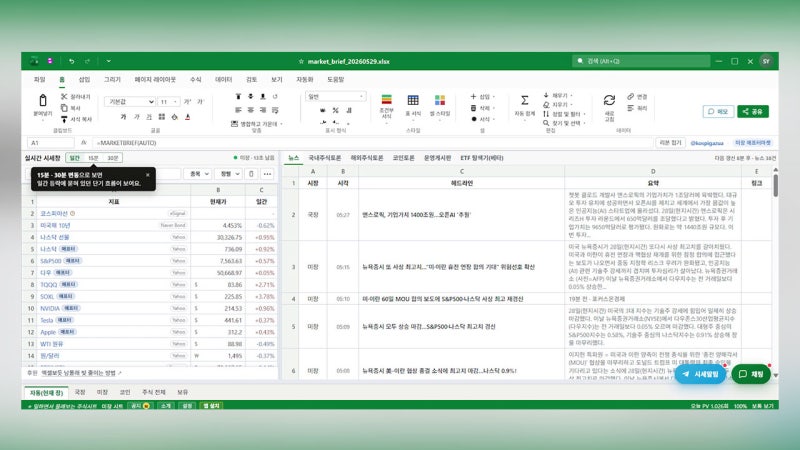Select the 30-minute interval toggle

pos(113,158)
